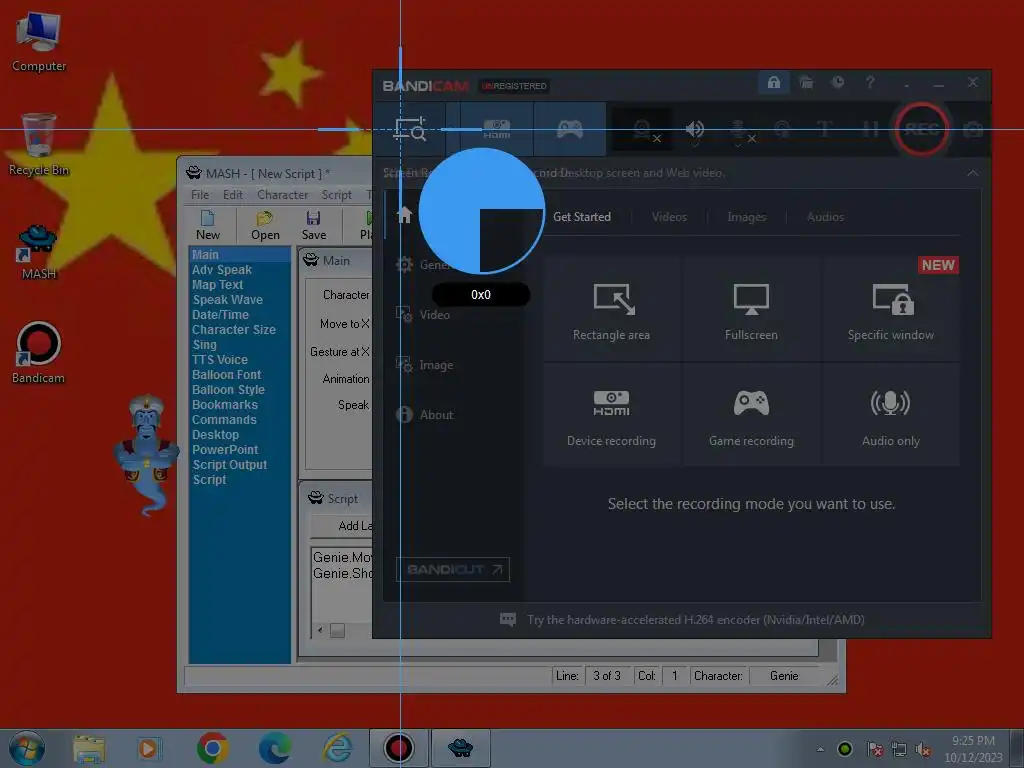1024x768 pixels.
Task: Select the screen recording mode icon
Action: pyautogui.click(x=410, y=129)
